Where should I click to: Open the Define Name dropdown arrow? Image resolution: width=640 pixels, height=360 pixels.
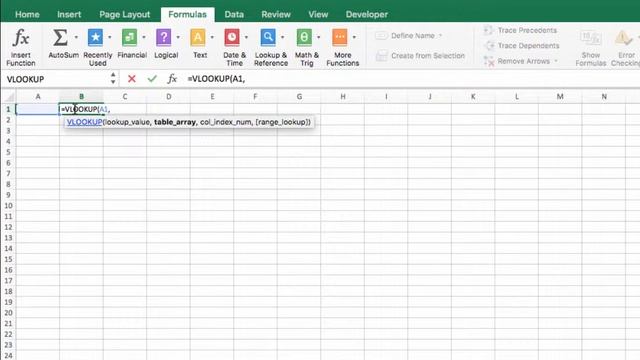coord(440,36)
